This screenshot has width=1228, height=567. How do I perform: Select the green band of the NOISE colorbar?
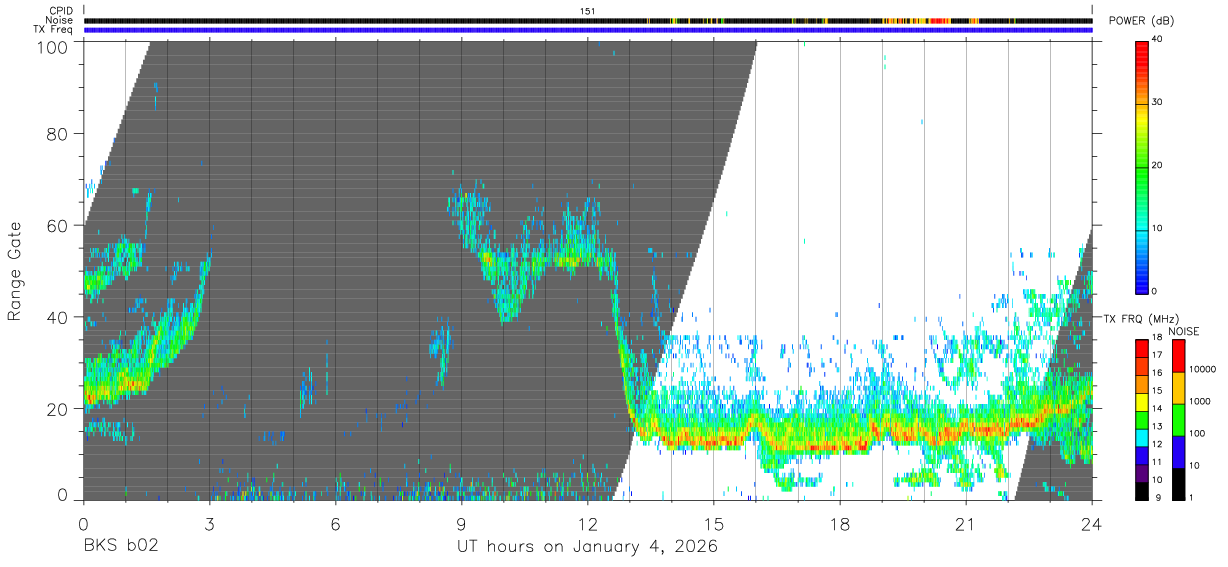[1178, 420]
